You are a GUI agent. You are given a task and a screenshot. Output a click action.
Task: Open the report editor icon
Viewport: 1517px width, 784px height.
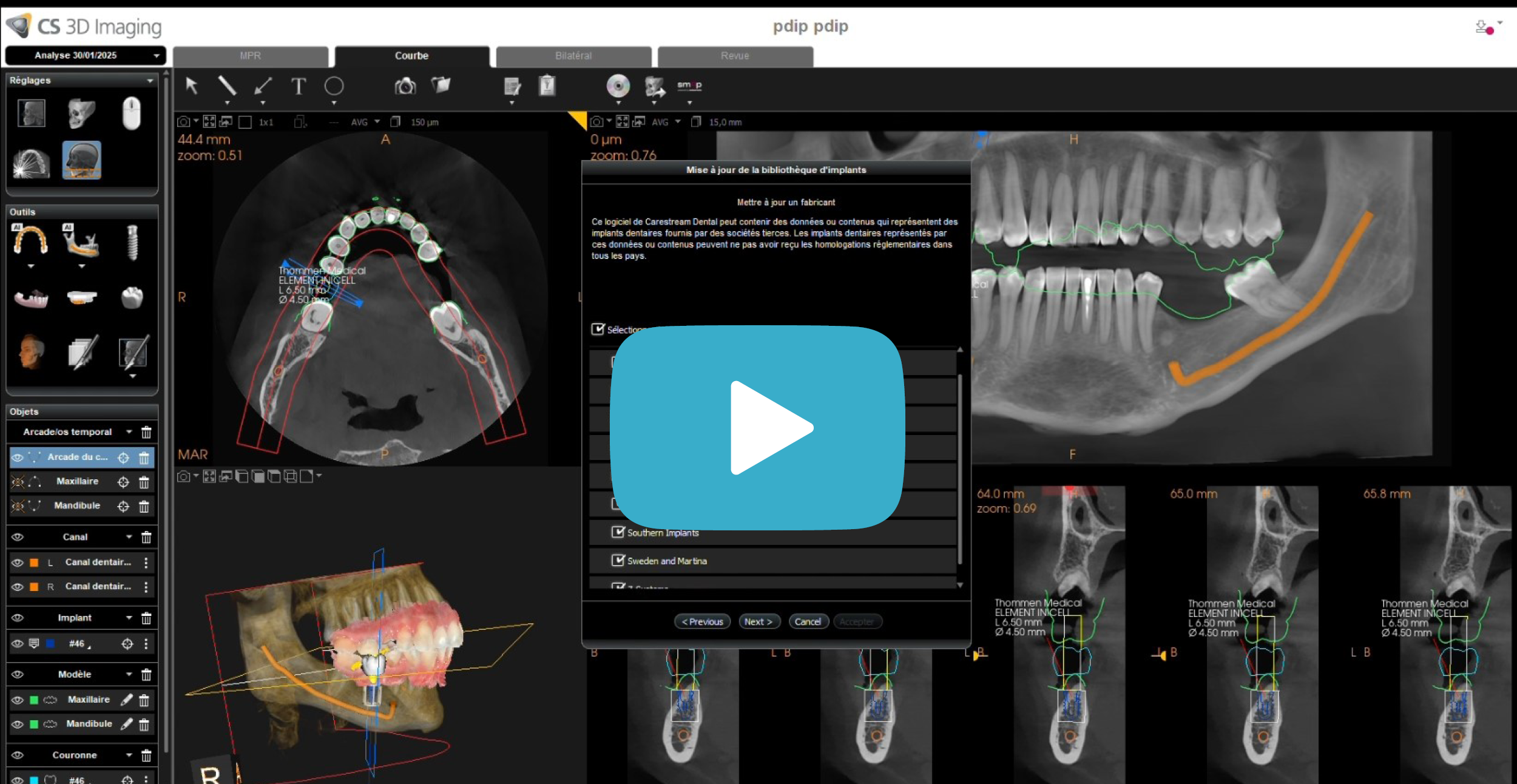point(512,86)
